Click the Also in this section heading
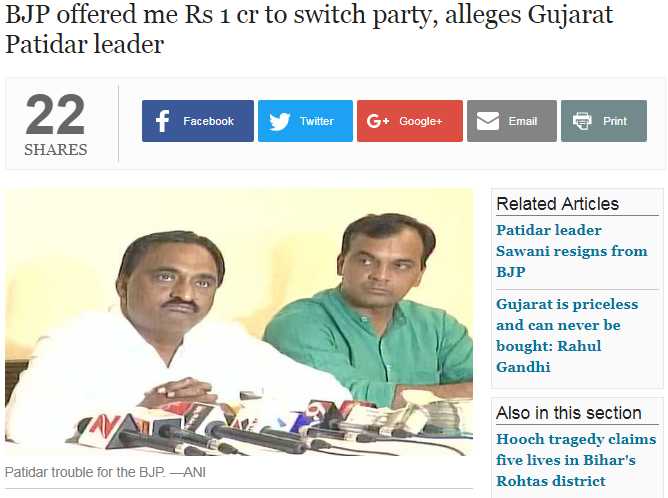The height and width of the screenshot is (498, 668). [569, 413]
